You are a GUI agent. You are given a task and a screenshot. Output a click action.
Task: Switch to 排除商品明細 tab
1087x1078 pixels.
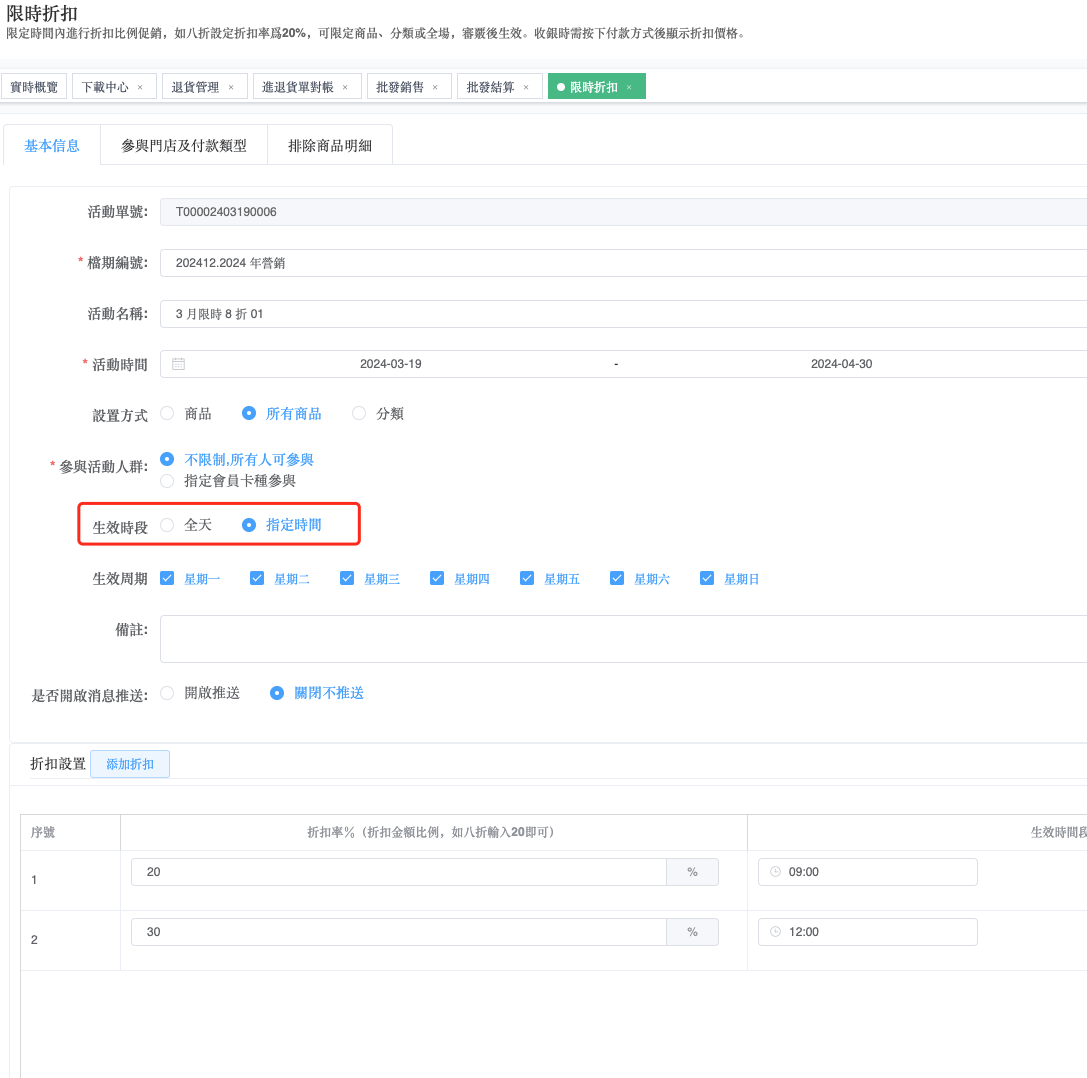point(330,146)
